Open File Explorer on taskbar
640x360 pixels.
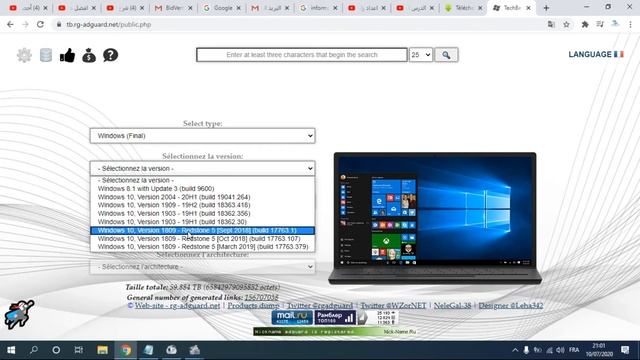(x=102, y=350)
